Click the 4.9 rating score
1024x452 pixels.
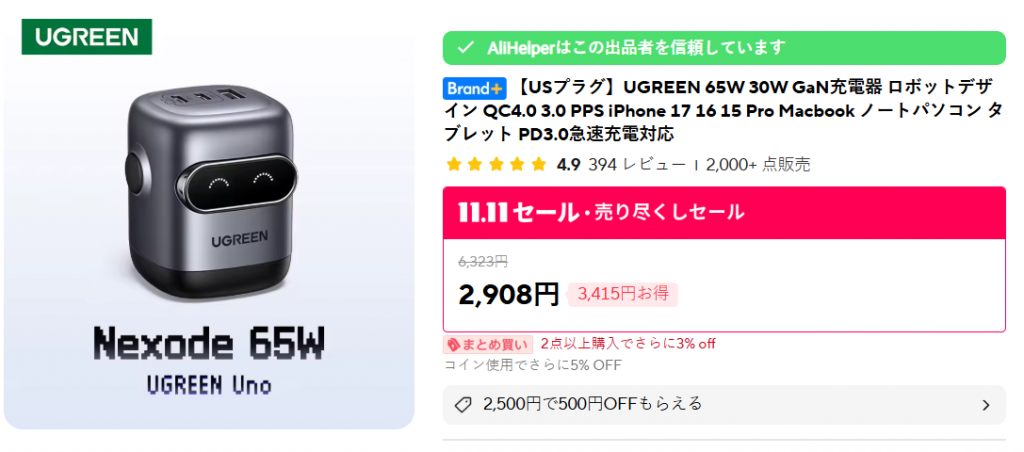point(568,165)
